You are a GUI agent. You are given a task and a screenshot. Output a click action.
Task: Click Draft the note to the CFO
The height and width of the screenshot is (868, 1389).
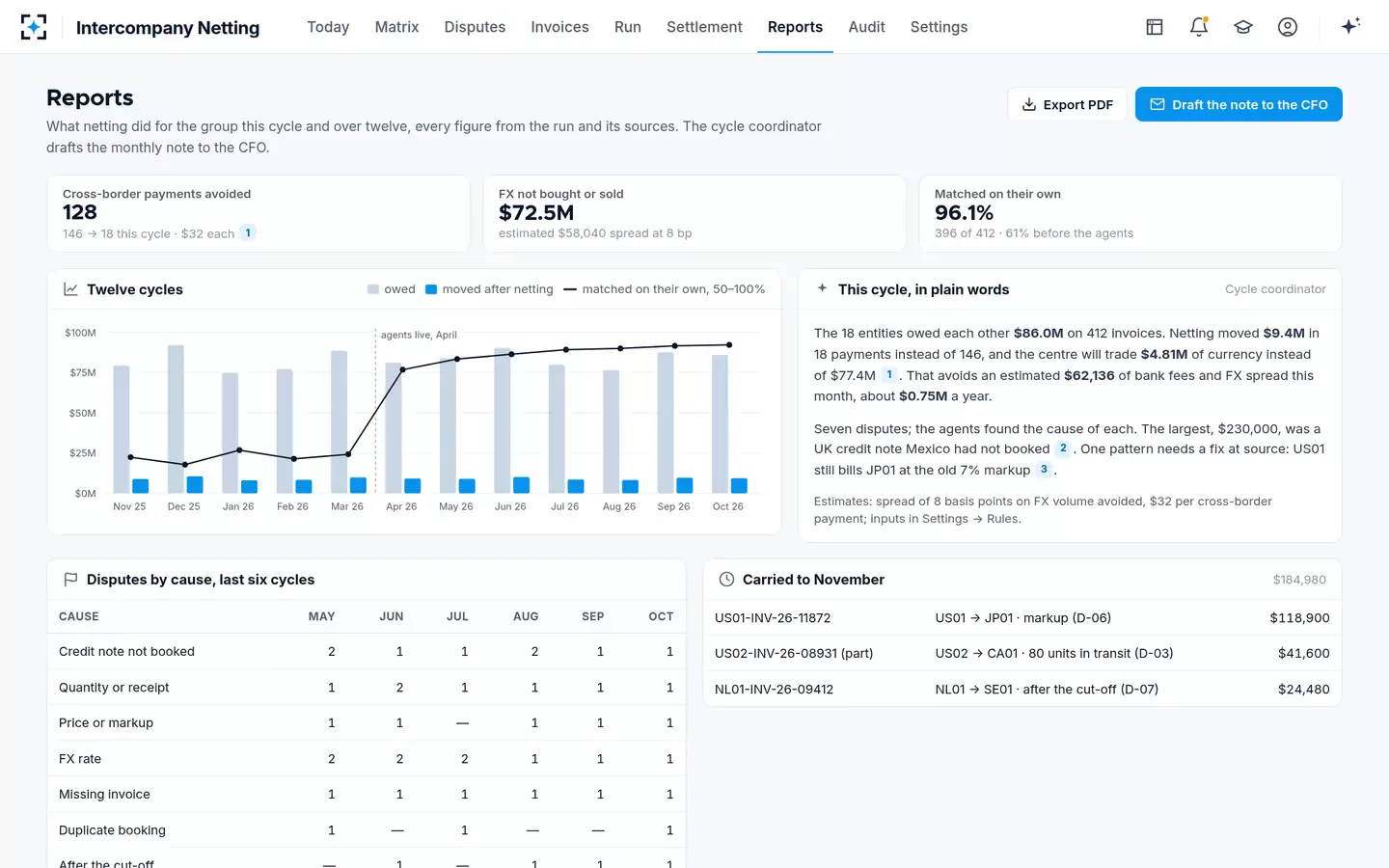click(x=1239, y=104)
